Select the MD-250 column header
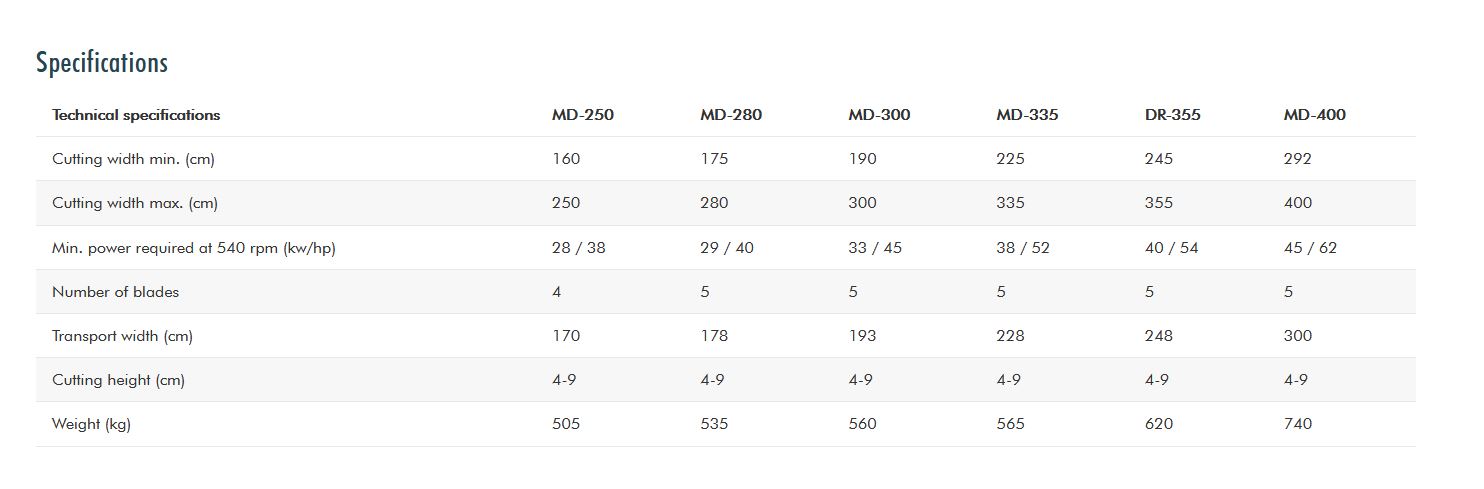1484x489 pixels. point(582,115)
